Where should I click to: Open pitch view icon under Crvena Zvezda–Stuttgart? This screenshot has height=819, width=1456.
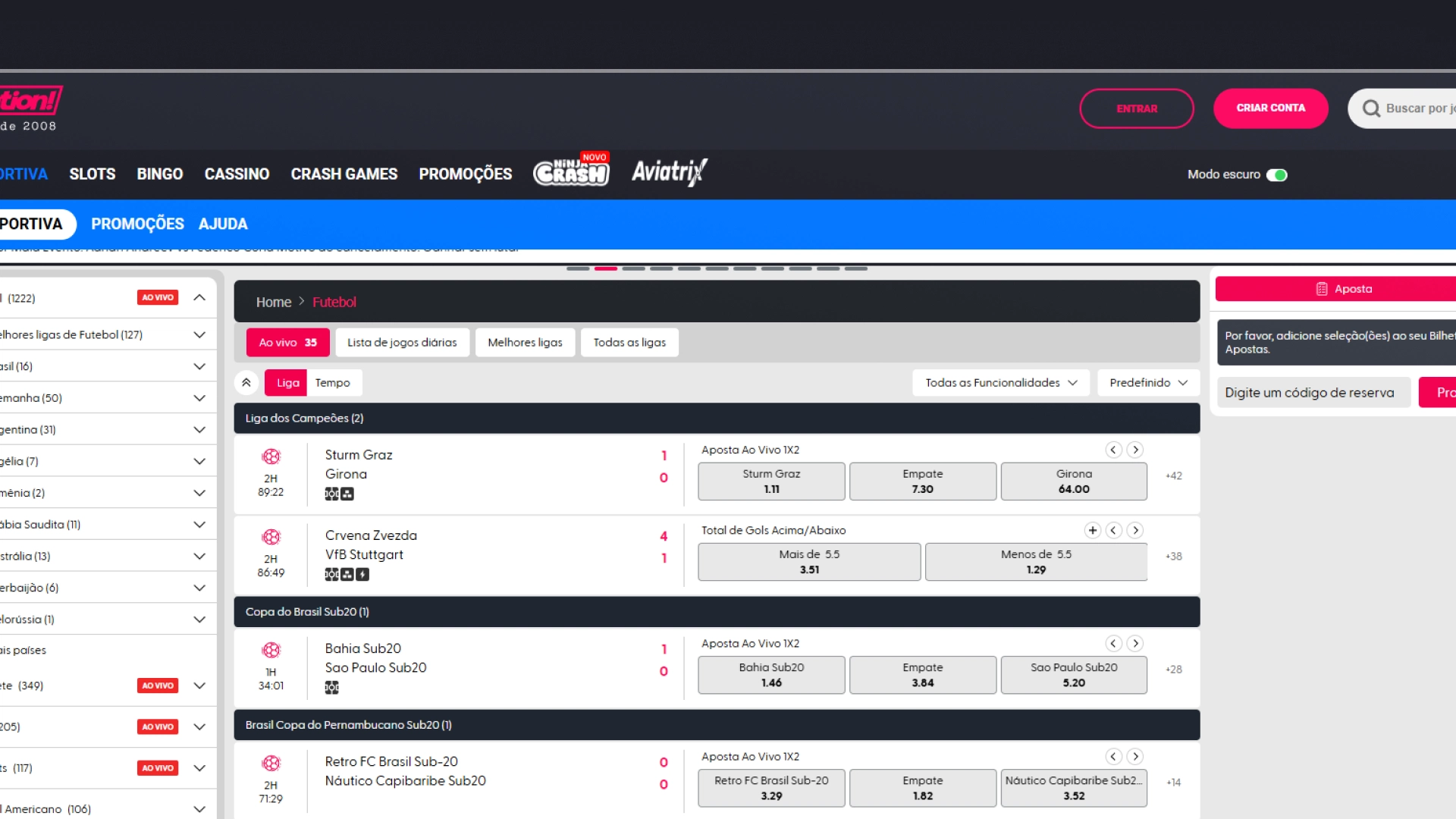tap(331, 575)
